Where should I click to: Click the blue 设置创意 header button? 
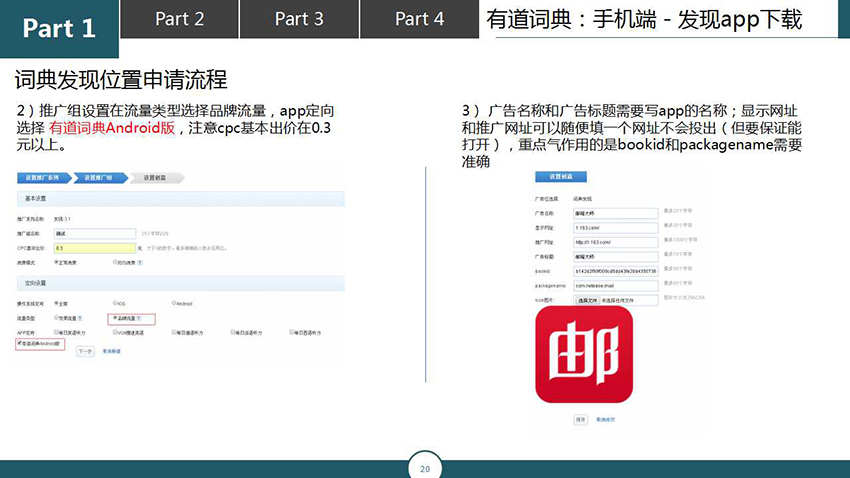click(561, 177)
